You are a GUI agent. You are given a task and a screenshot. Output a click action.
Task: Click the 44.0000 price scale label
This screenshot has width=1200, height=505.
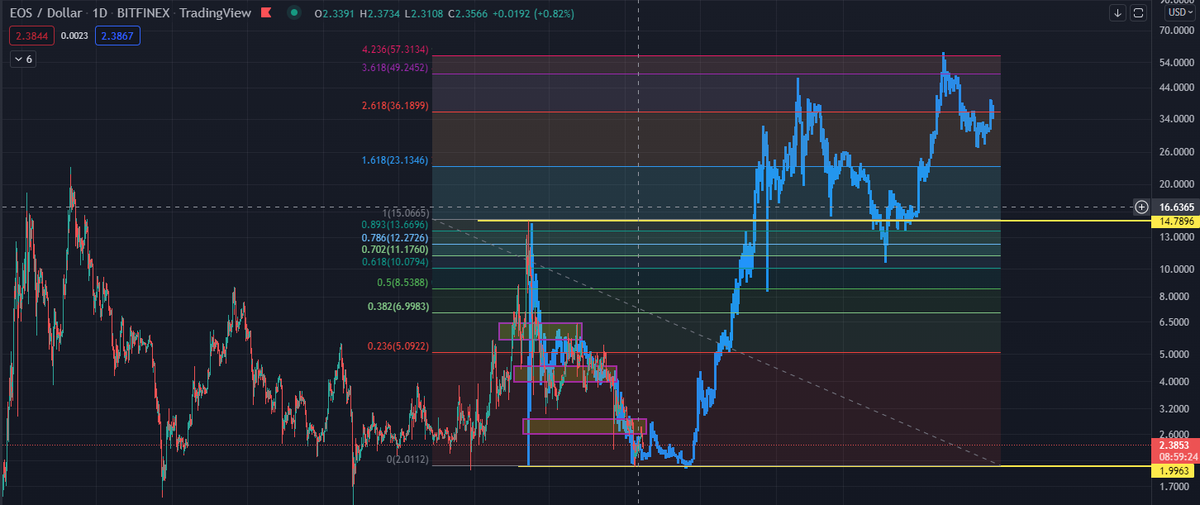pos(1176,88)
